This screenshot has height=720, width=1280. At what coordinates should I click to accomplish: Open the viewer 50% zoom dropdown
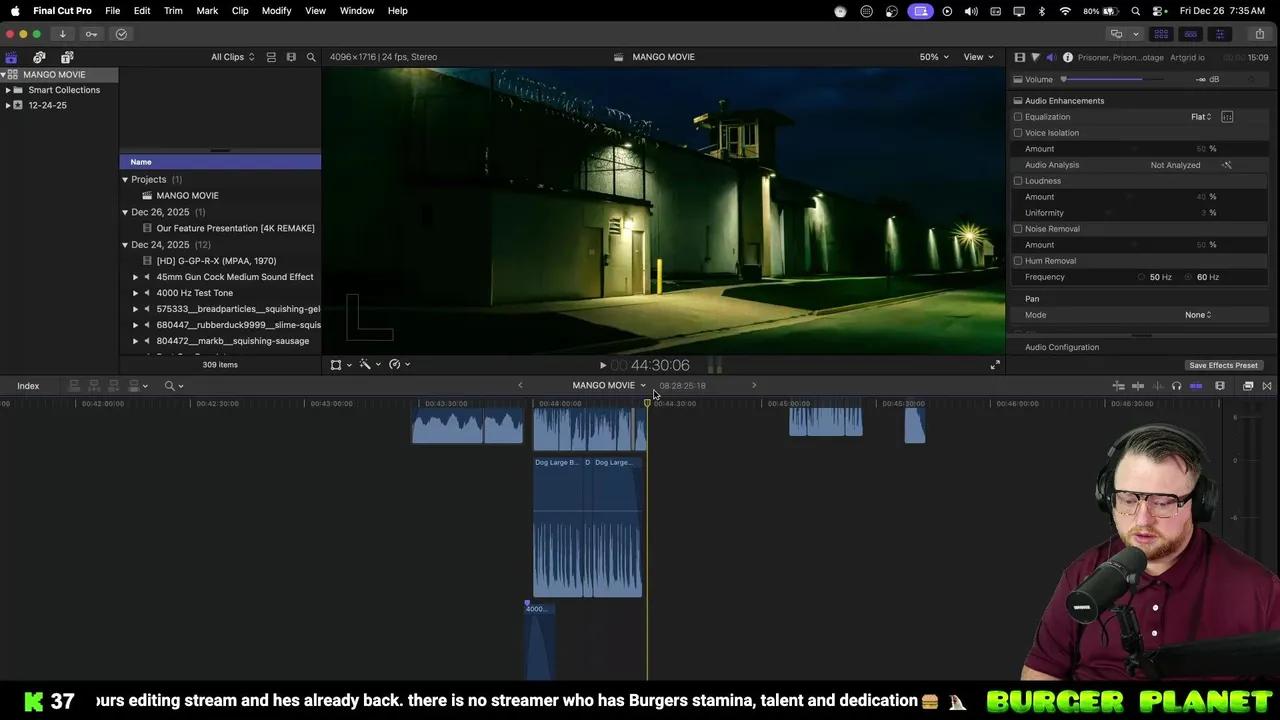coord(934,57)
